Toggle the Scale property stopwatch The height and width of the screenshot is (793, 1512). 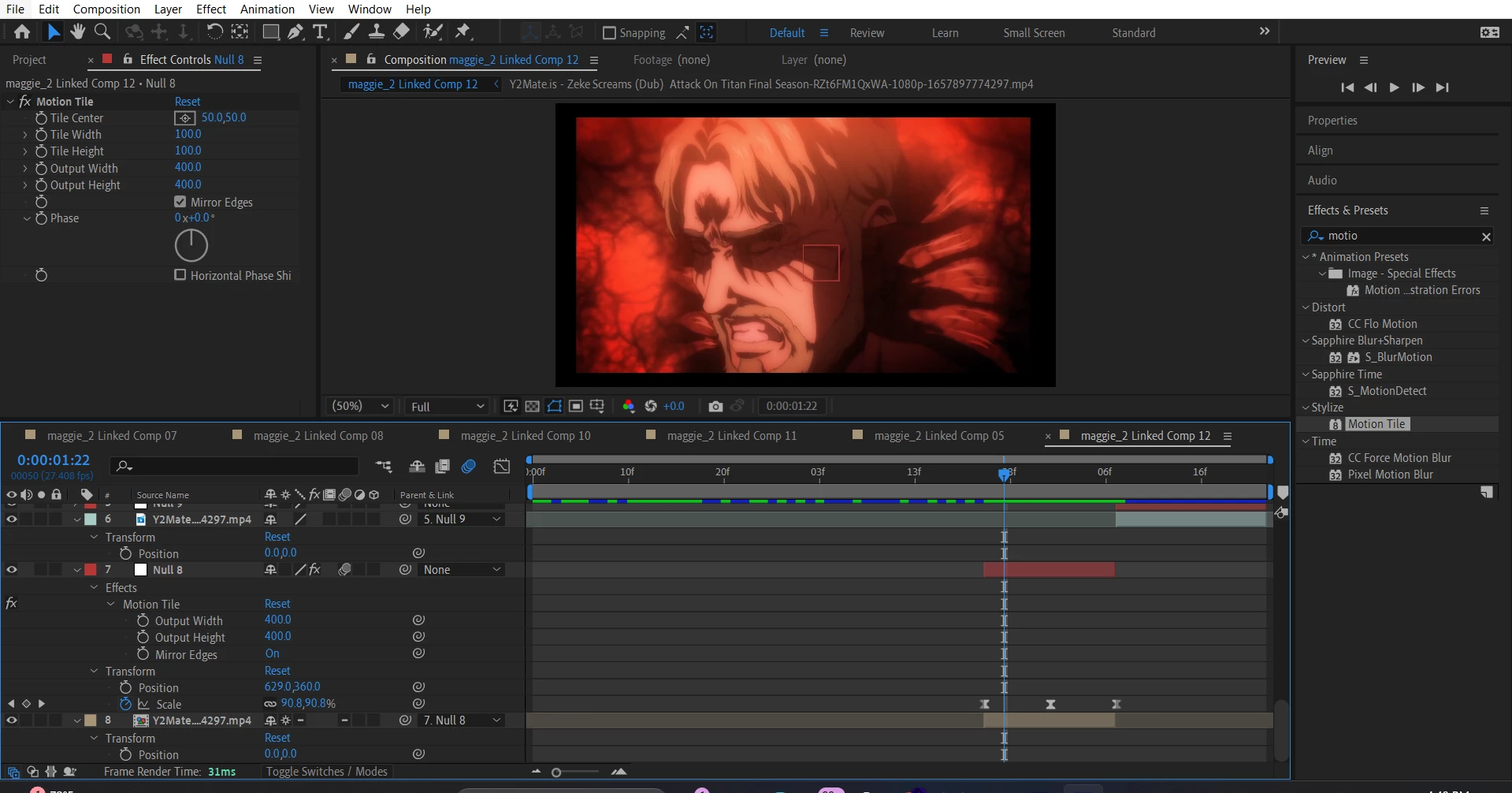coord(125,704)
